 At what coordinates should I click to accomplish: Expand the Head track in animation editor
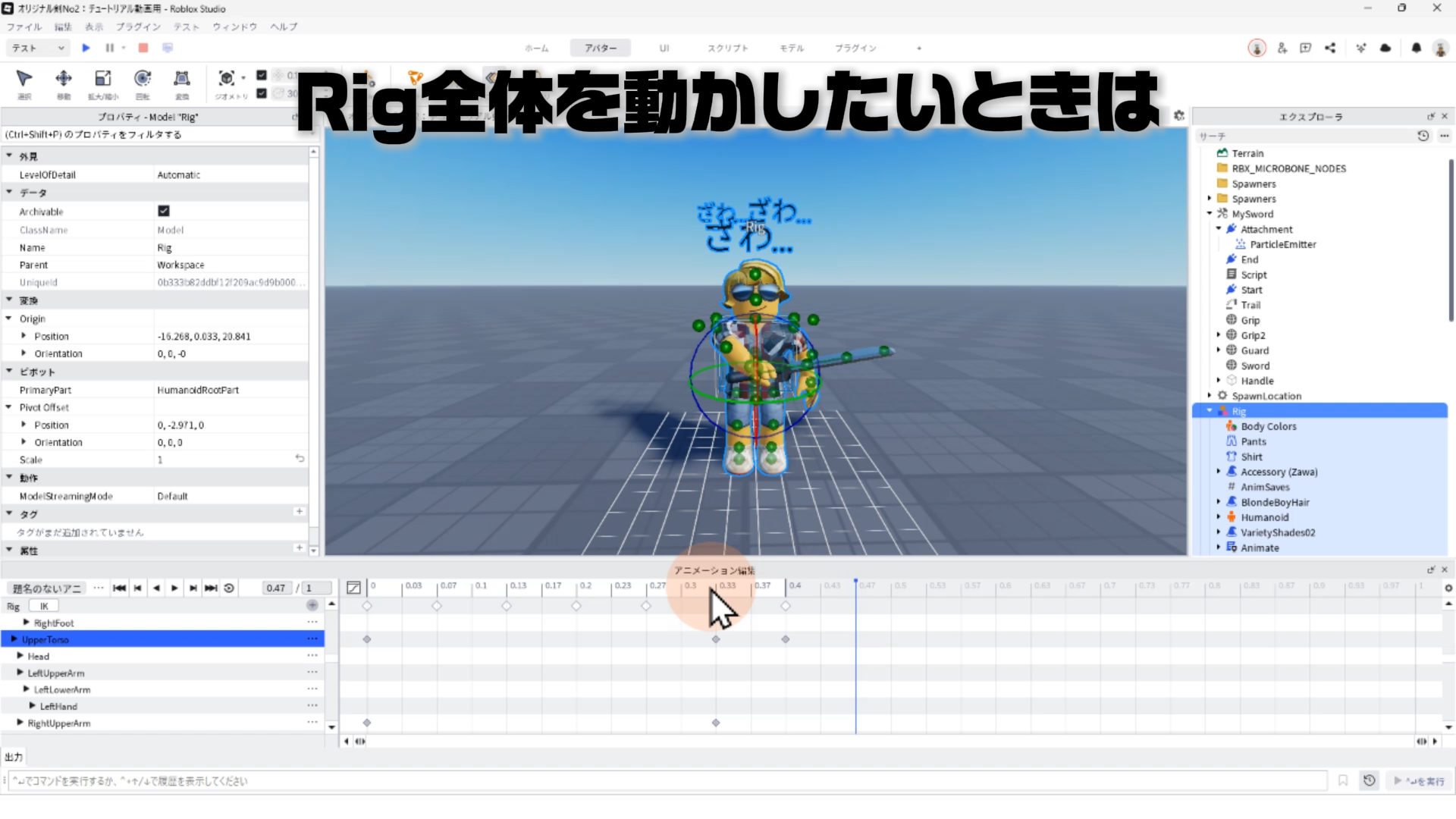point(20,656)
